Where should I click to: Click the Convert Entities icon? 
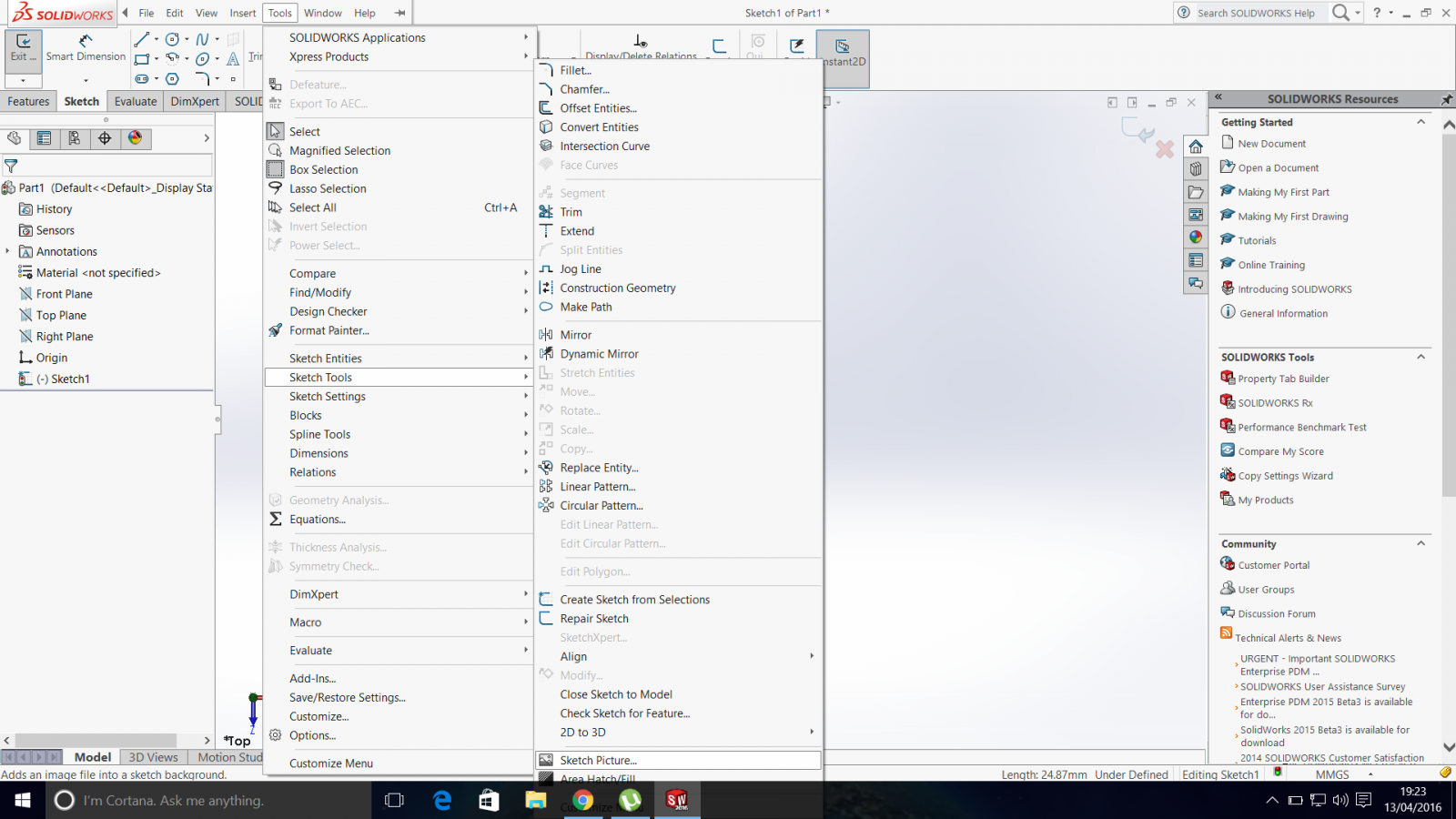click(546, 127)
